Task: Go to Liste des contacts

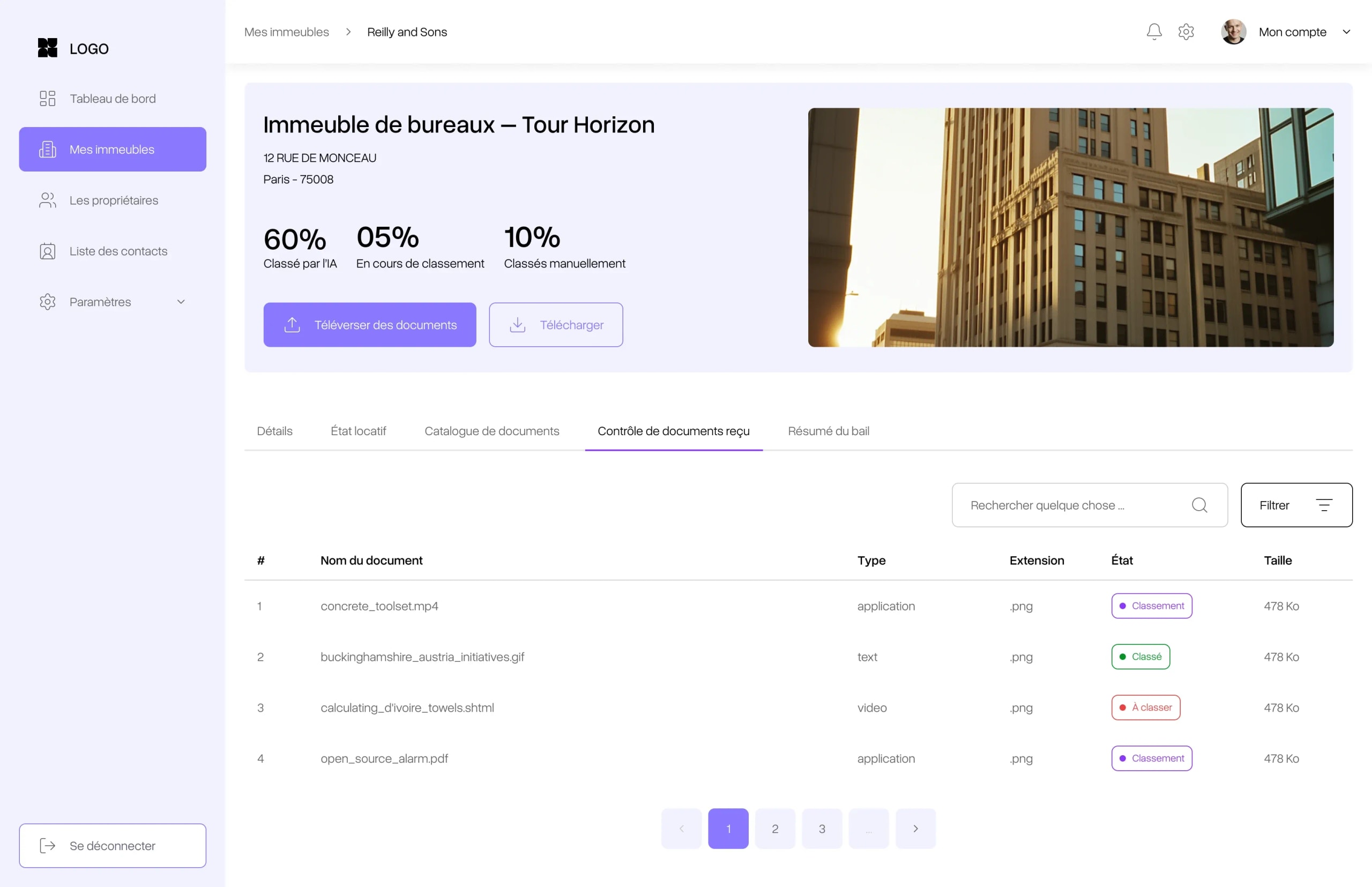Action: 113,251
